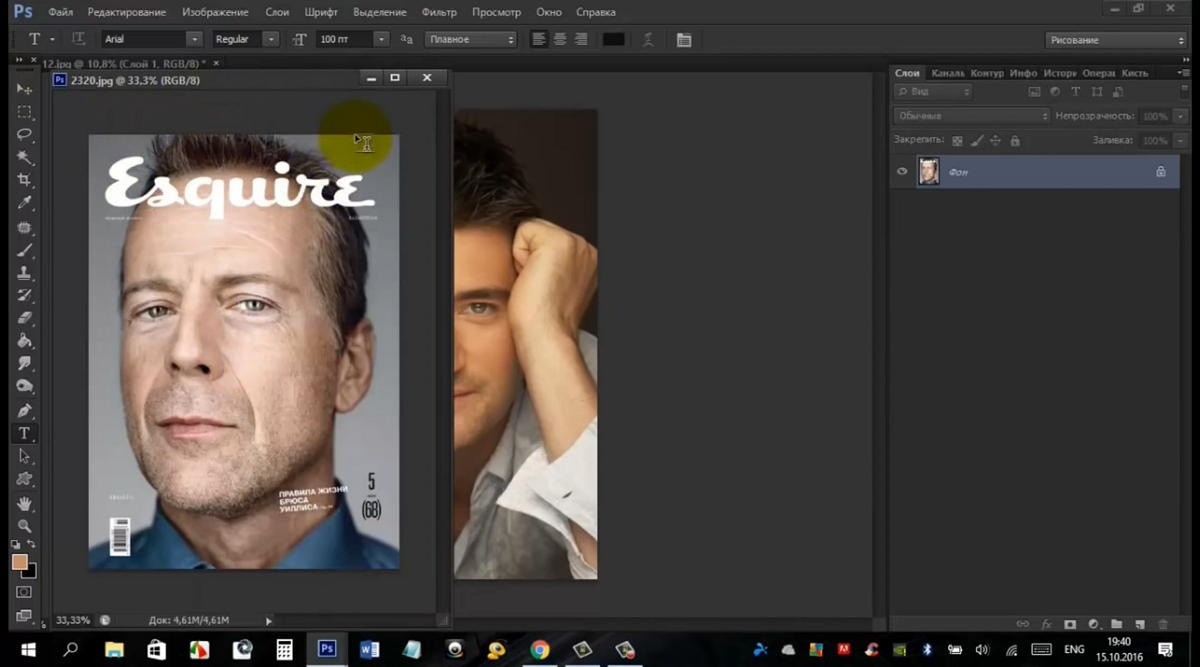
Task: Select the Clone Stamp tool
Action: point(25,273)
